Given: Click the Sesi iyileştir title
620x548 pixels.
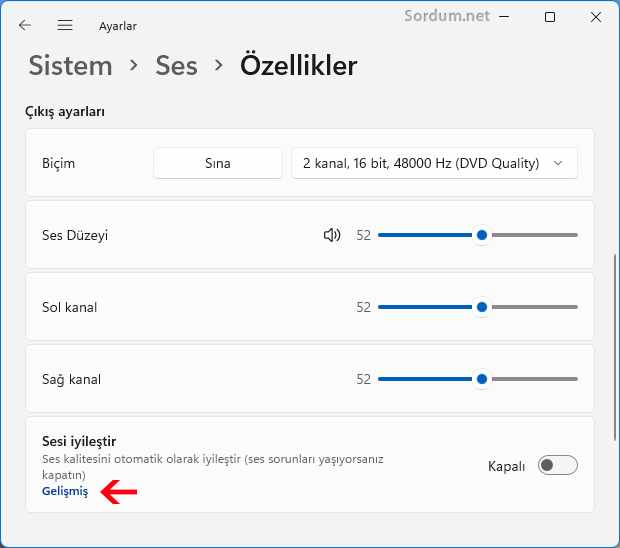Looking at the screenshot, I should (x=79, y=441).
